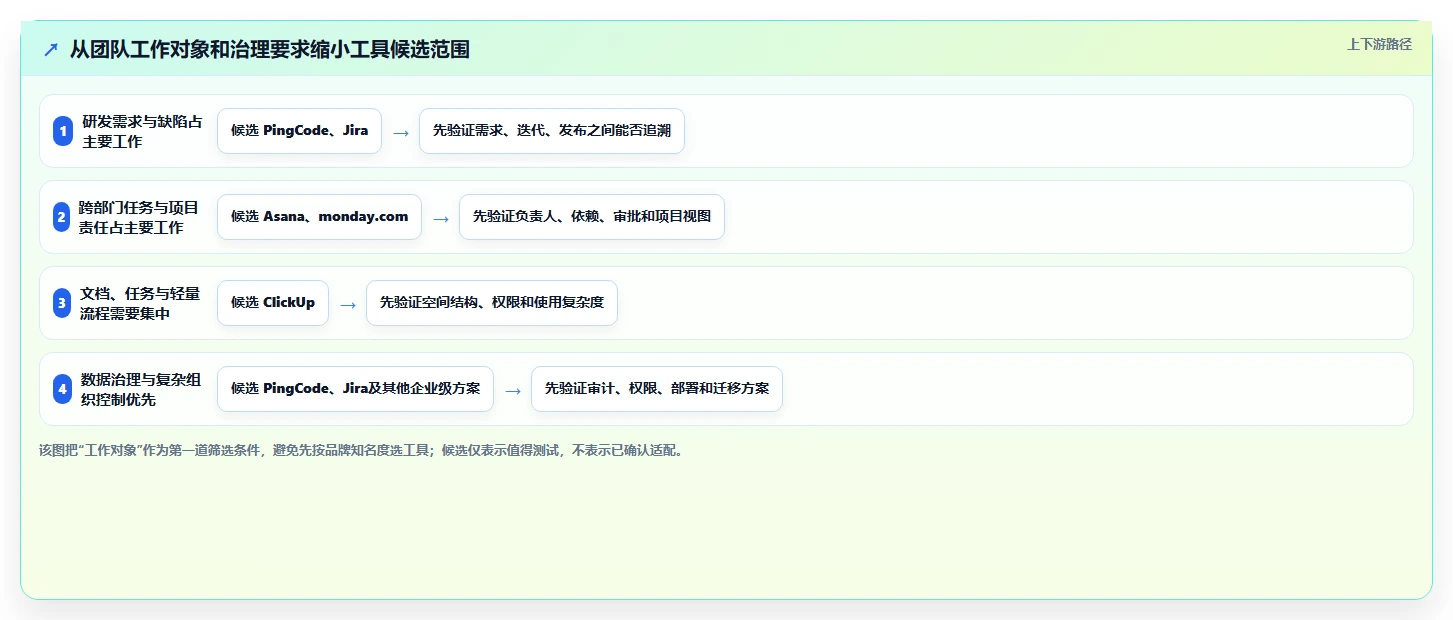The image size is (1453, 620).
Task: Click 先验证负责人、依赖、审批和项目视图 box
Action: click(592, 217)
